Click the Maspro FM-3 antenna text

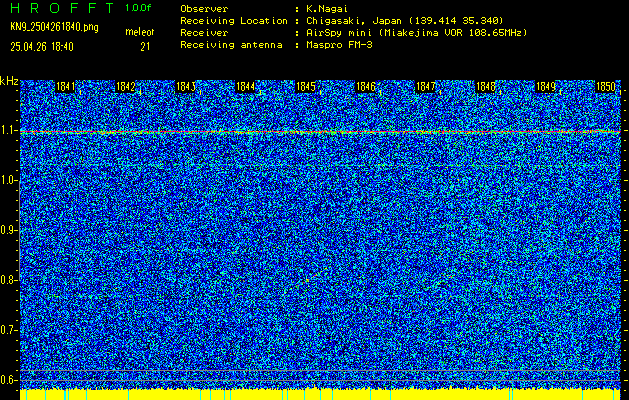click(x=339, y=45)
